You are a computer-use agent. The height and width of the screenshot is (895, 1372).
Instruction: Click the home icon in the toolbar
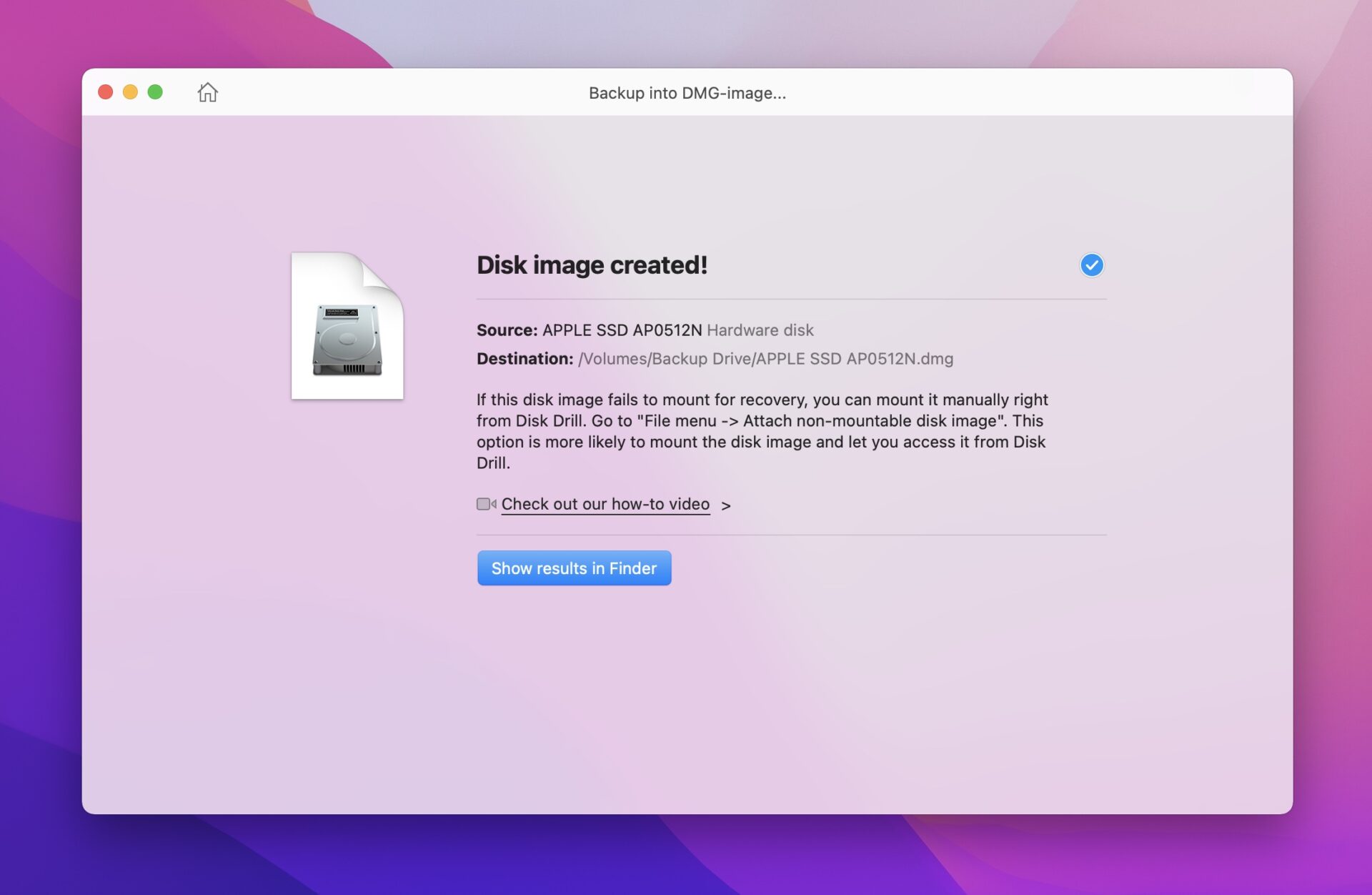pos(207,92)
